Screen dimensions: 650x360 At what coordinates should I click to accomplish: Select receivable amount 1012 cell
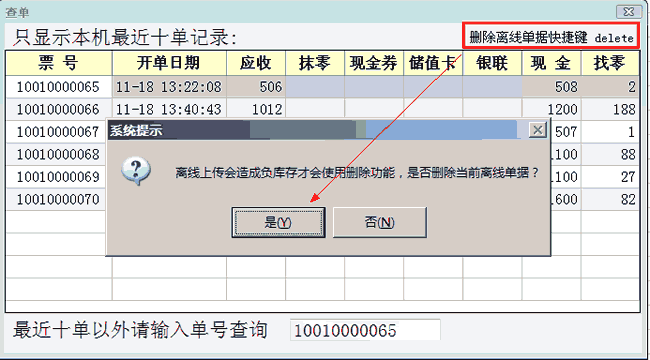click(x=256, y=109)
